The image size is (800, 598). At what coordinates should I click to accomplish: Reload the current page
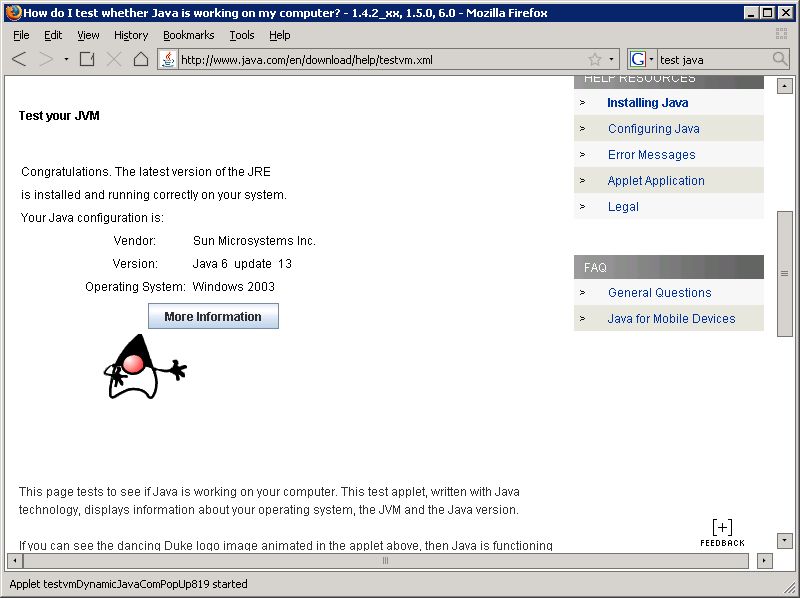coord(86,59)
